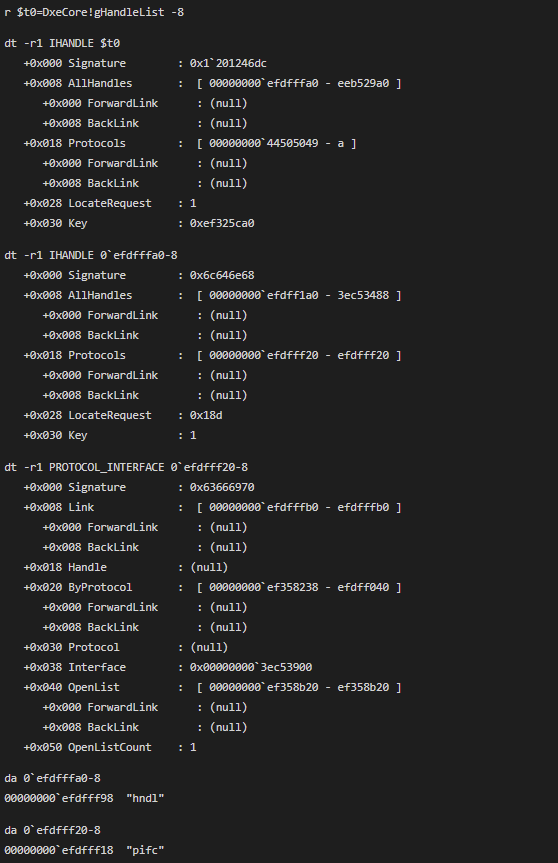Click Signature value 0x6c646e68
This screenshot has height=863, width=558.
pyautogui.click(x=222, y=275)
